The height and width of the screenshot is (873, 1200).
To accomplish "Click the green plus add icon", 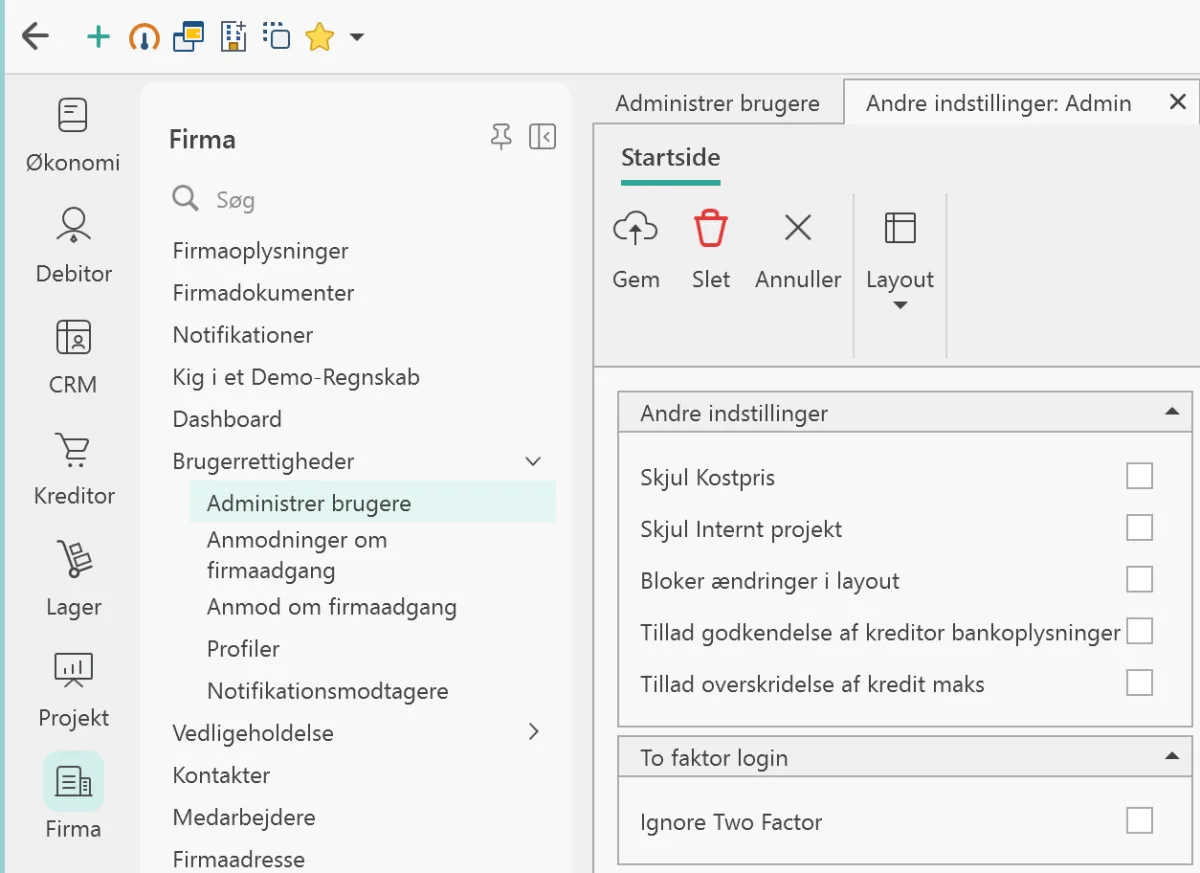I will click(x=98, y=38).
